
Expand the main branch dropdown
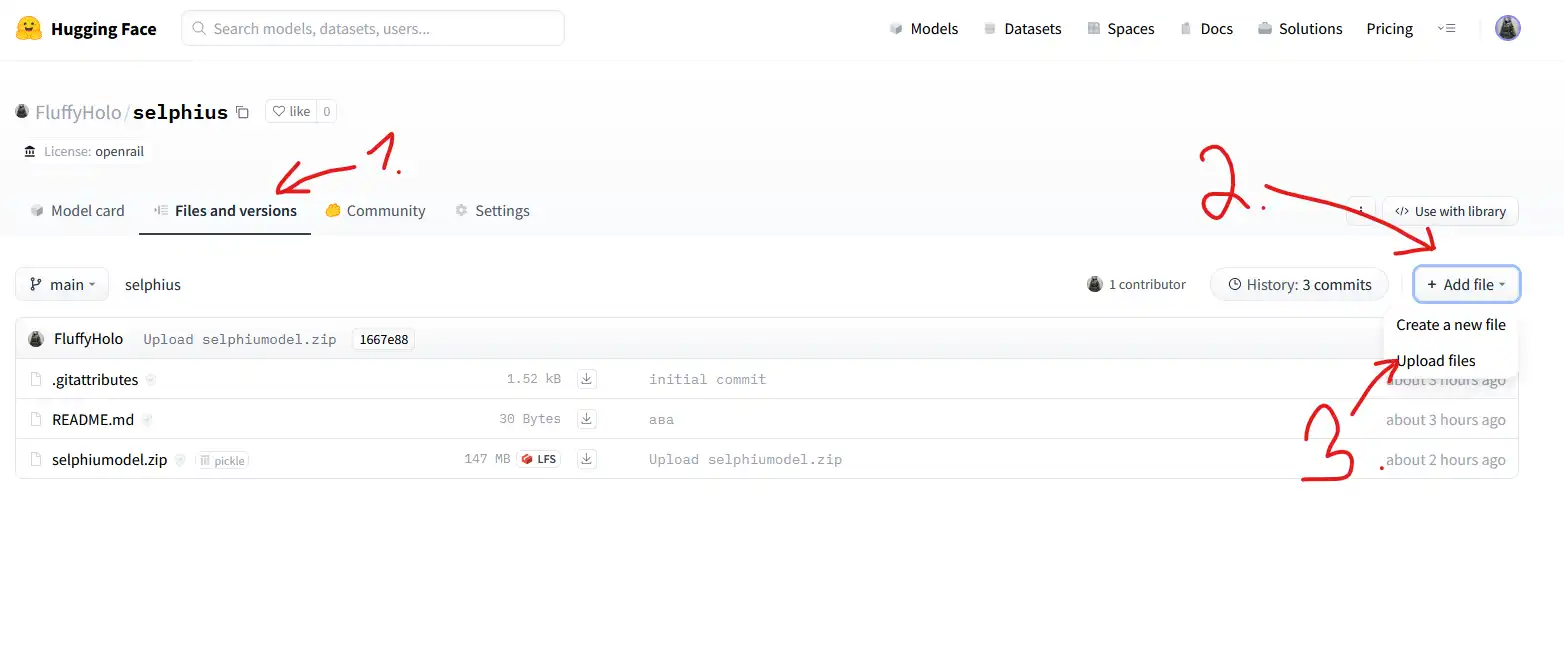(x=62, y=284)
